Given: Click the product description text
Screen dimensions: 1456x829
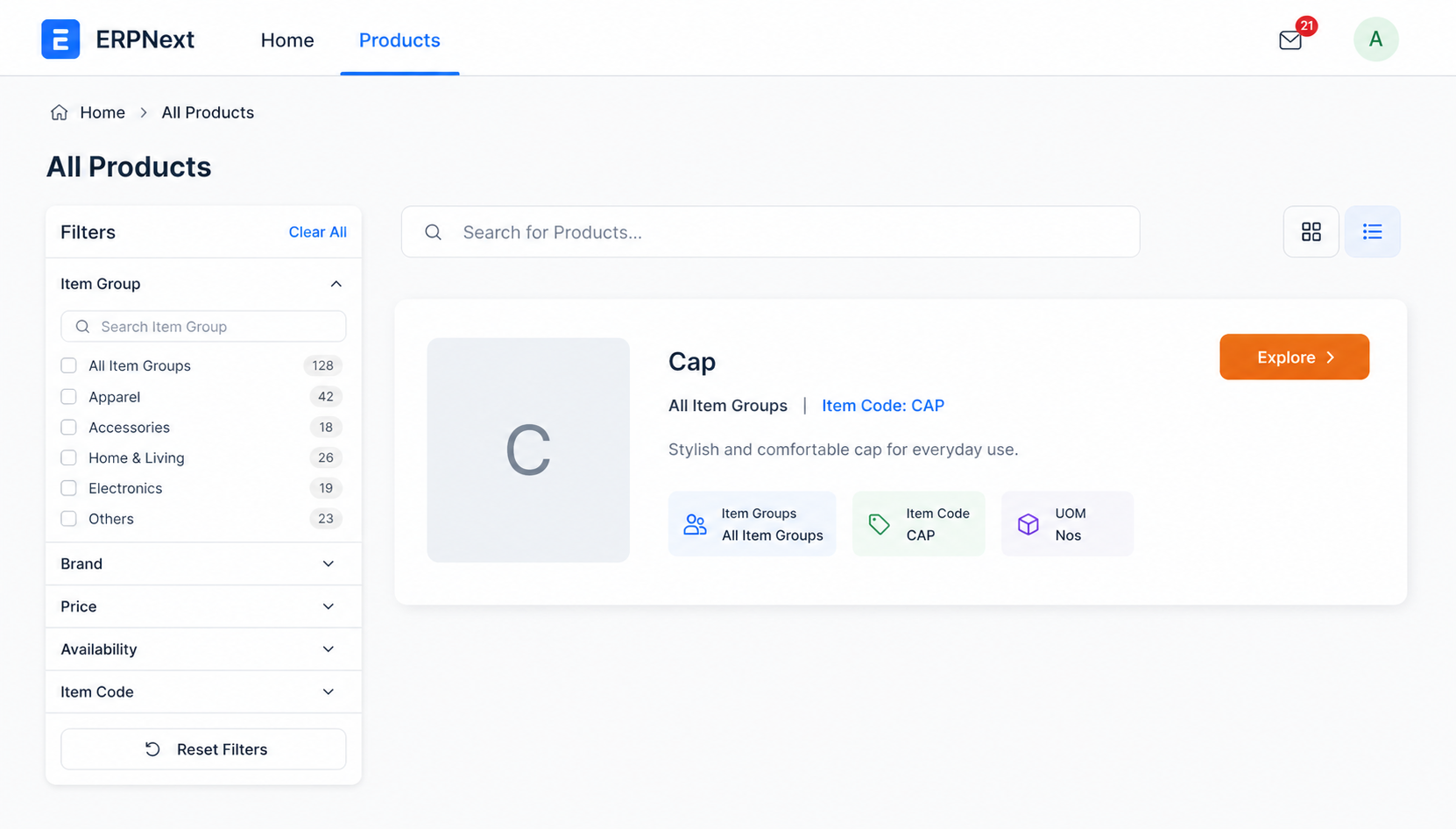Looking at the screenshot, I should click(x=843, y=450).
